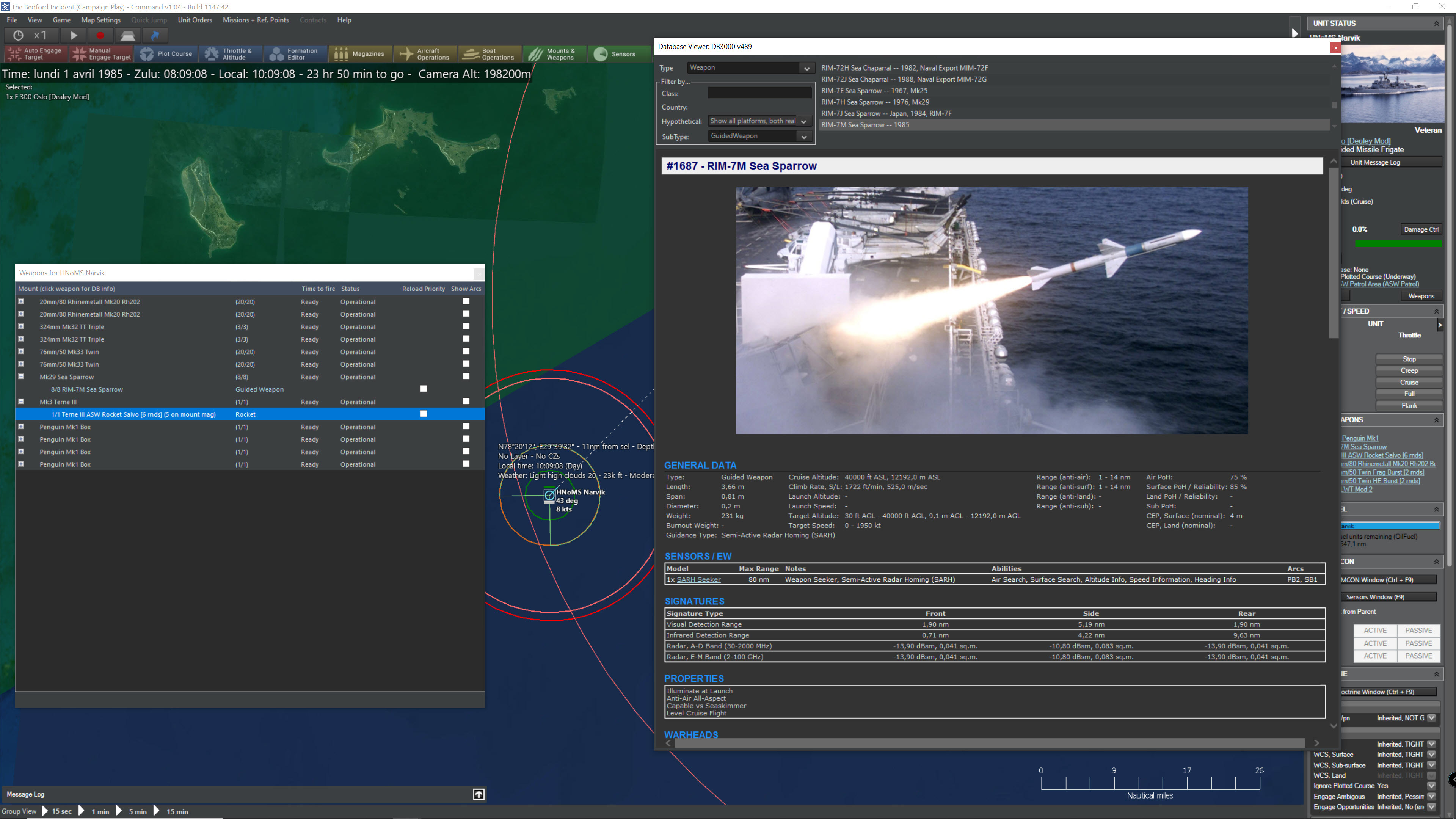
Task: Enable Show Arcs for Mk29 Sea Sparrow
Action: (x=466, y=377)
